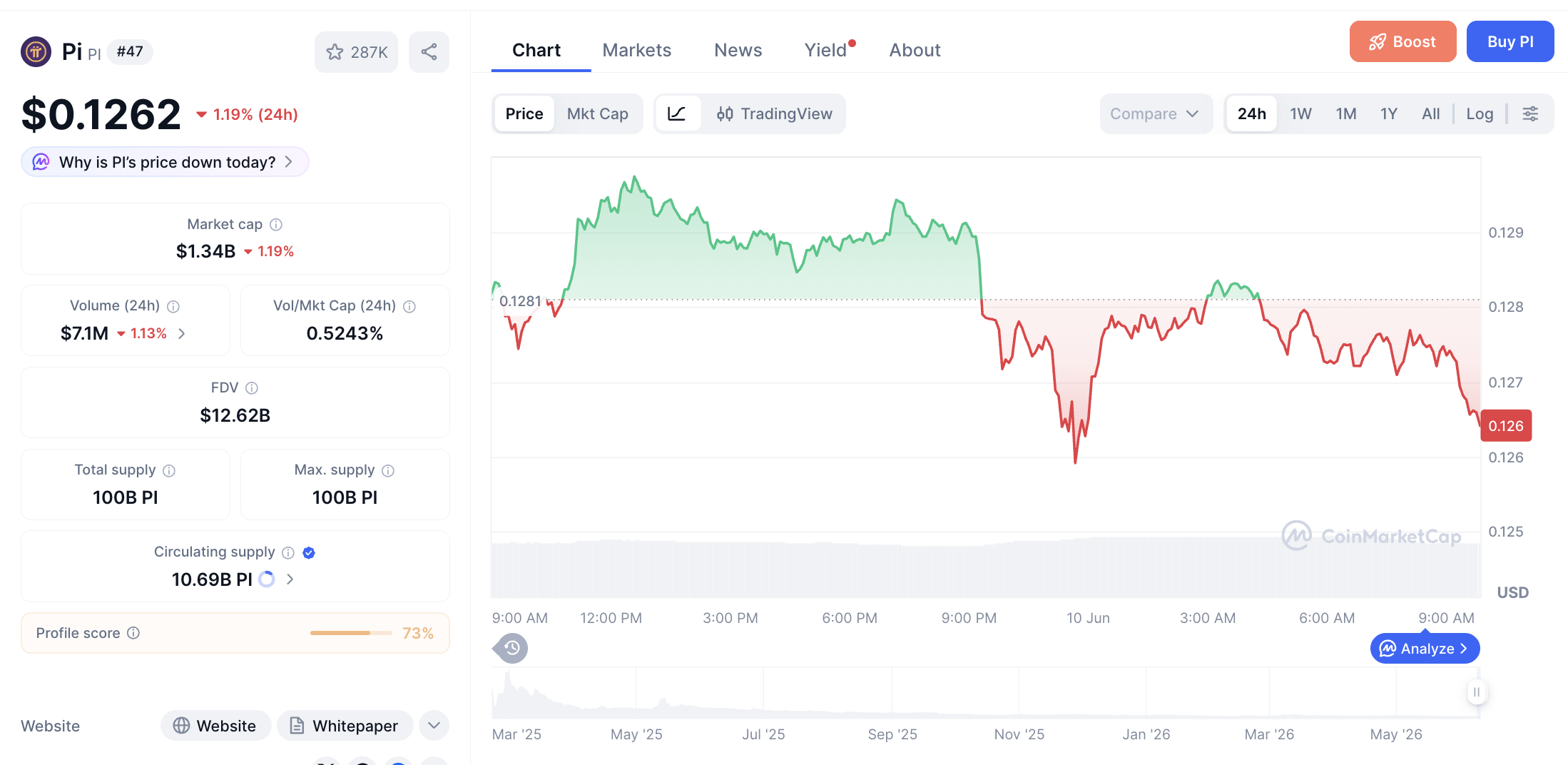This screenshot has width=1568, height=765.
Task: Click the Pi coin logo icon
Action: click(36, 51)
